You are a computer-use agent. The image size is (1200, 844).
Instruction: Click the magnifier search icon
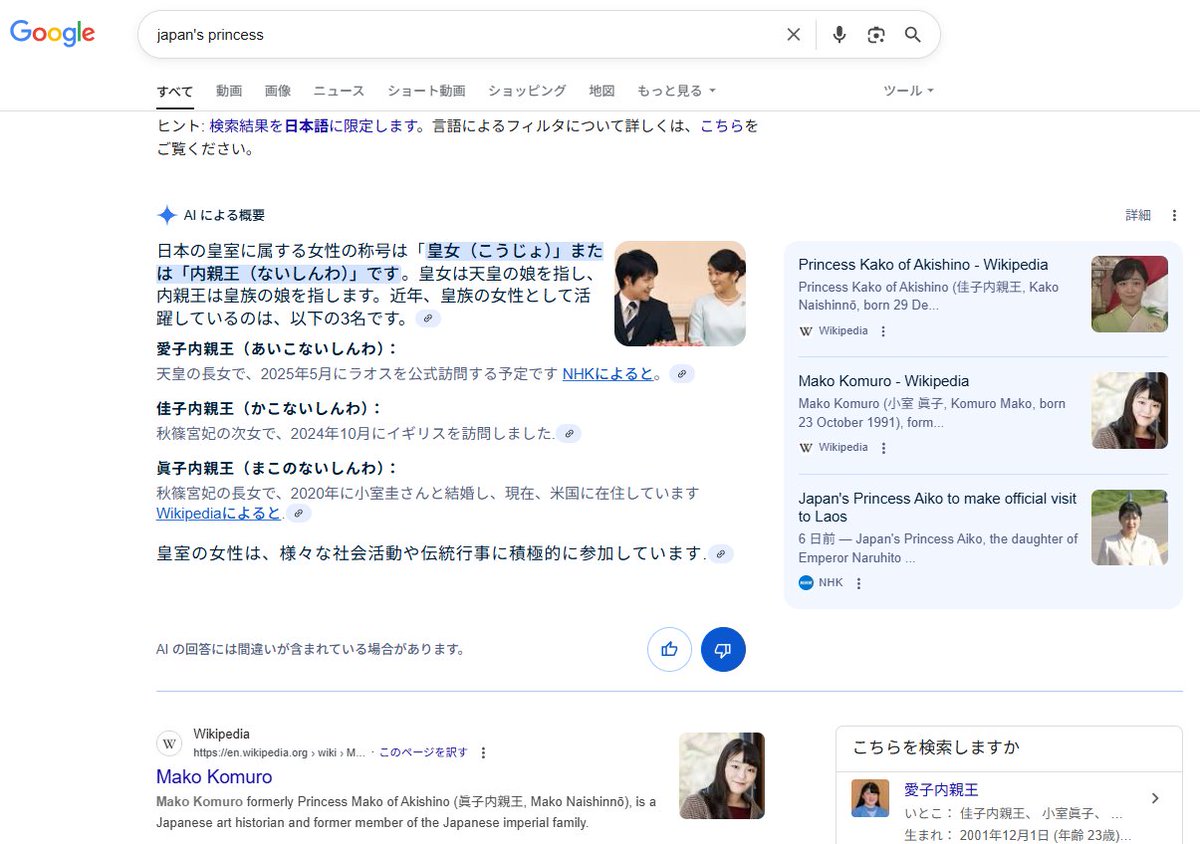point(913,35)
